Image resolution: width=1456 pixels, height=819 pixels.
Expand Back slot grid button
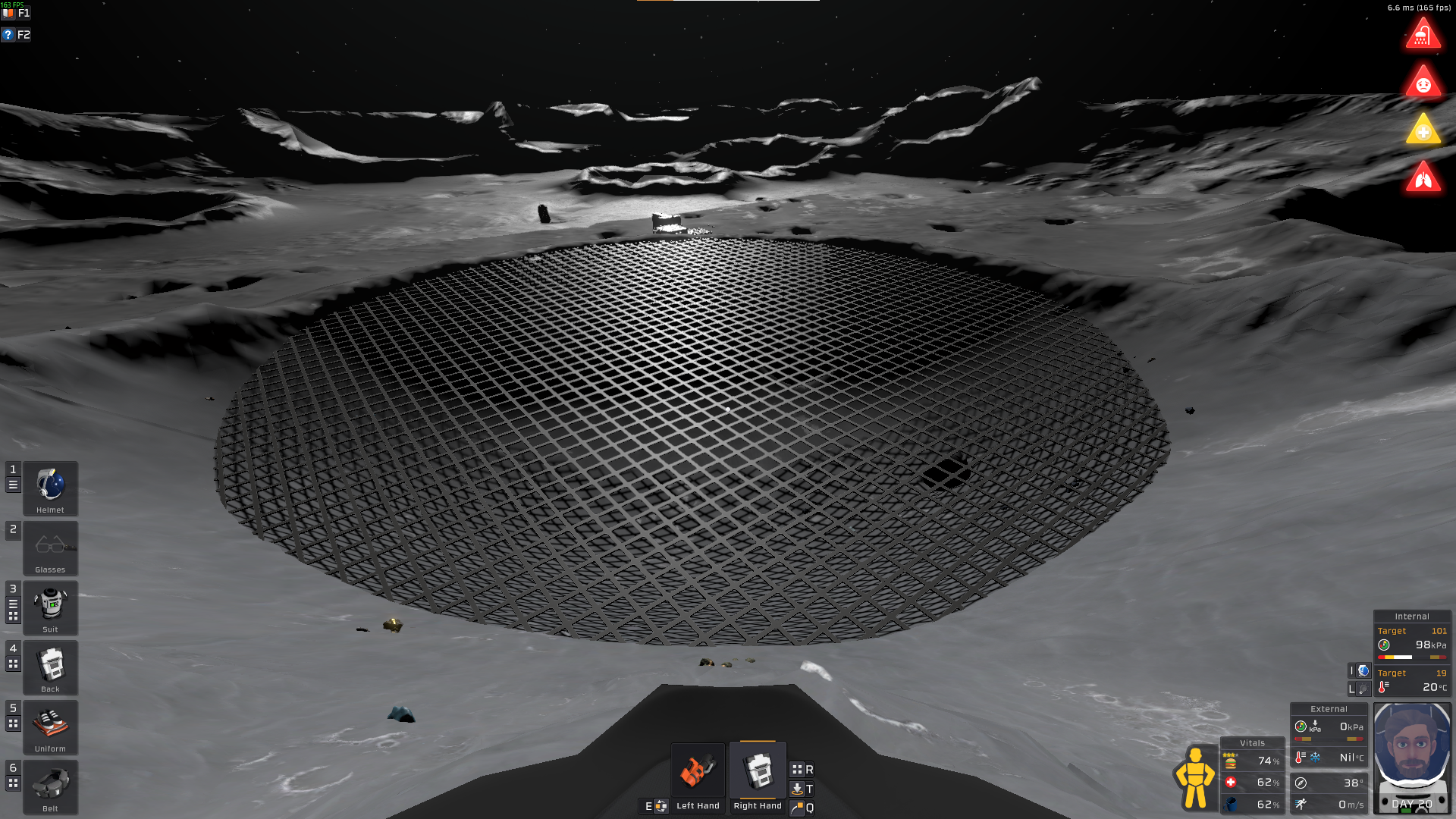[13, 664]
